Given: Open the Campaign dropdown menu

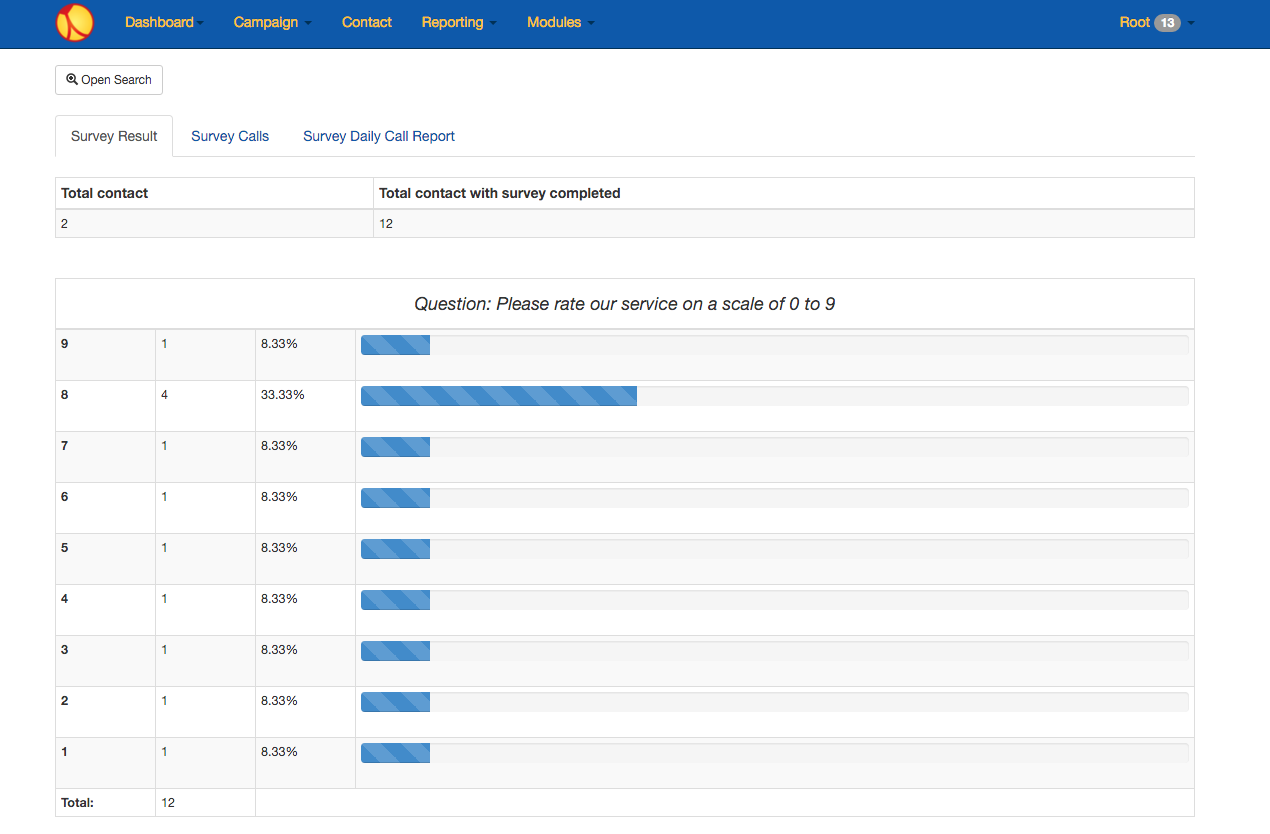Looking at the screenshot, I should [272, 22].
